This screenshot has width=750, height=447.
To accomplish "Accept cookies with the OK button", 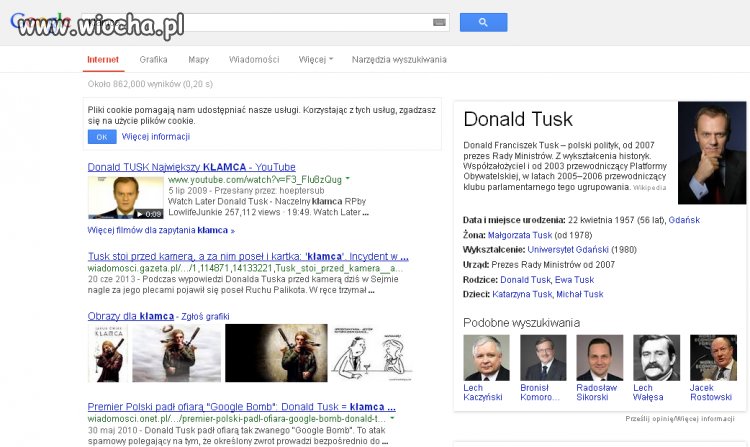I will tap(102, 137).
